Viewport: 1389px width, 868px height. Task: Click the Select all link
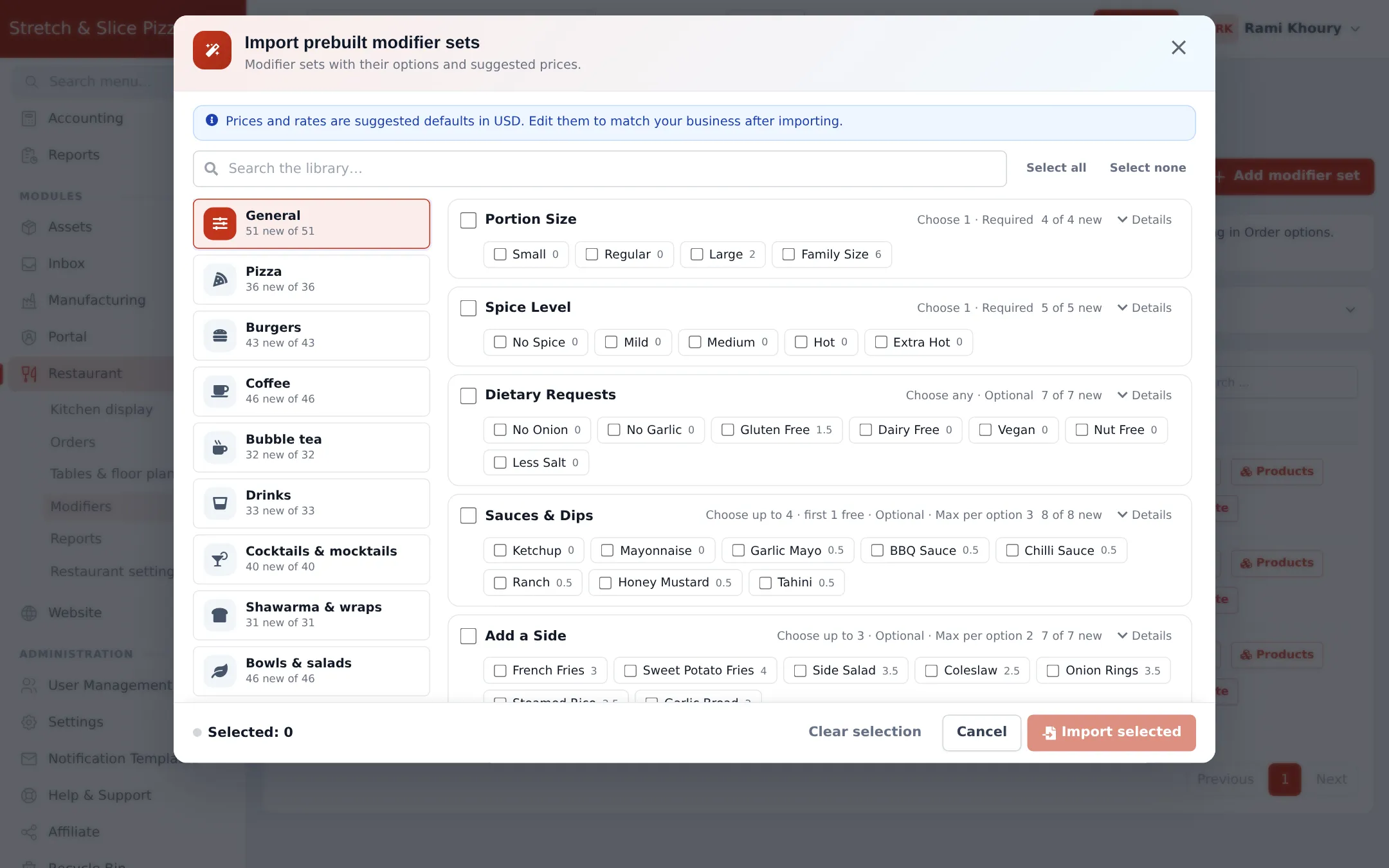pos(1056,168)
